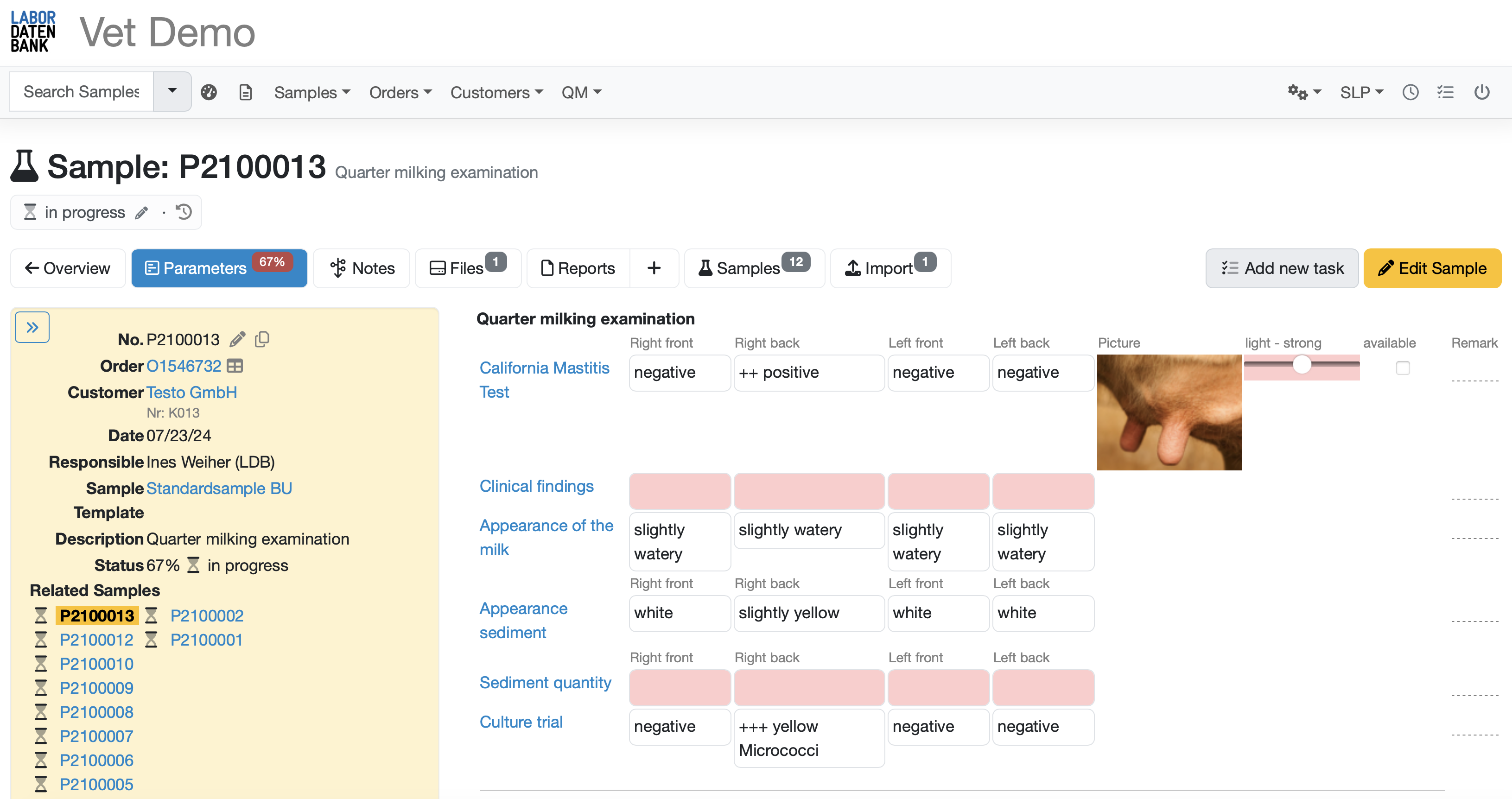Click the Edit Sample button
The width and height of the screenshot is (1512, 799).
pos(1432,268)
